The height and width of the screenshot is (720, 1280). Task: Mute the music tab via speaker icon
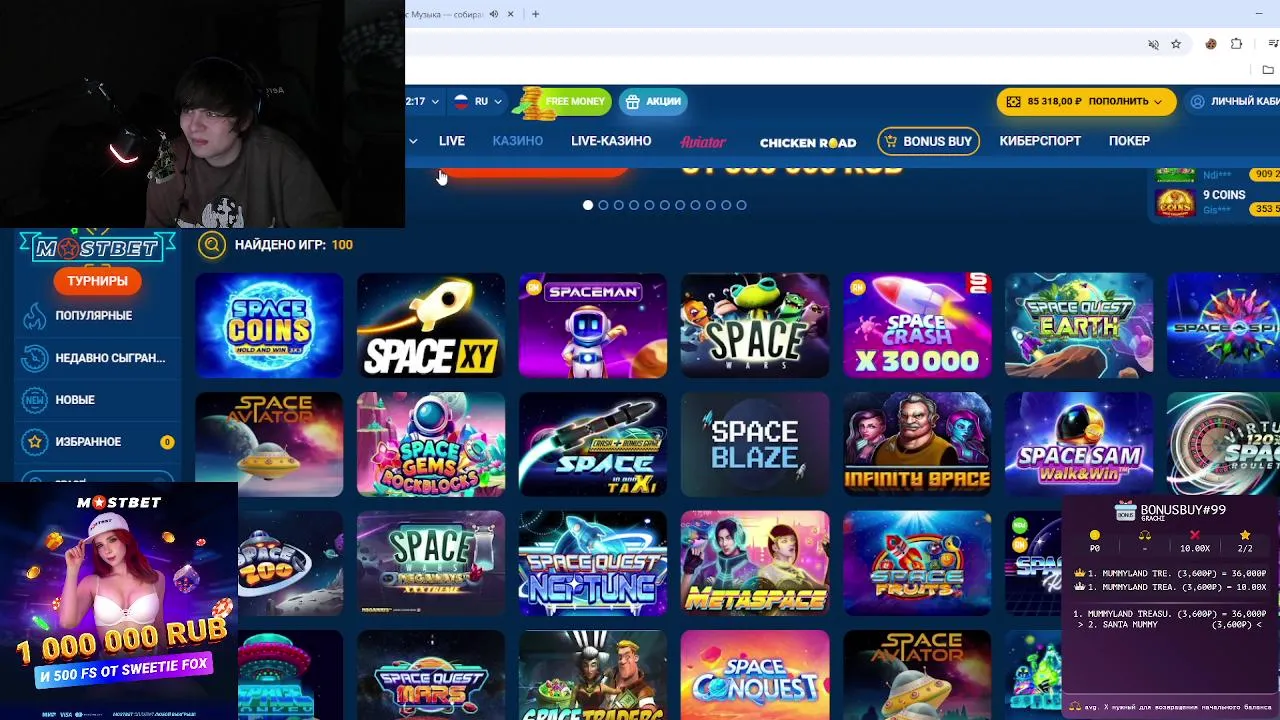pos(494,14)
